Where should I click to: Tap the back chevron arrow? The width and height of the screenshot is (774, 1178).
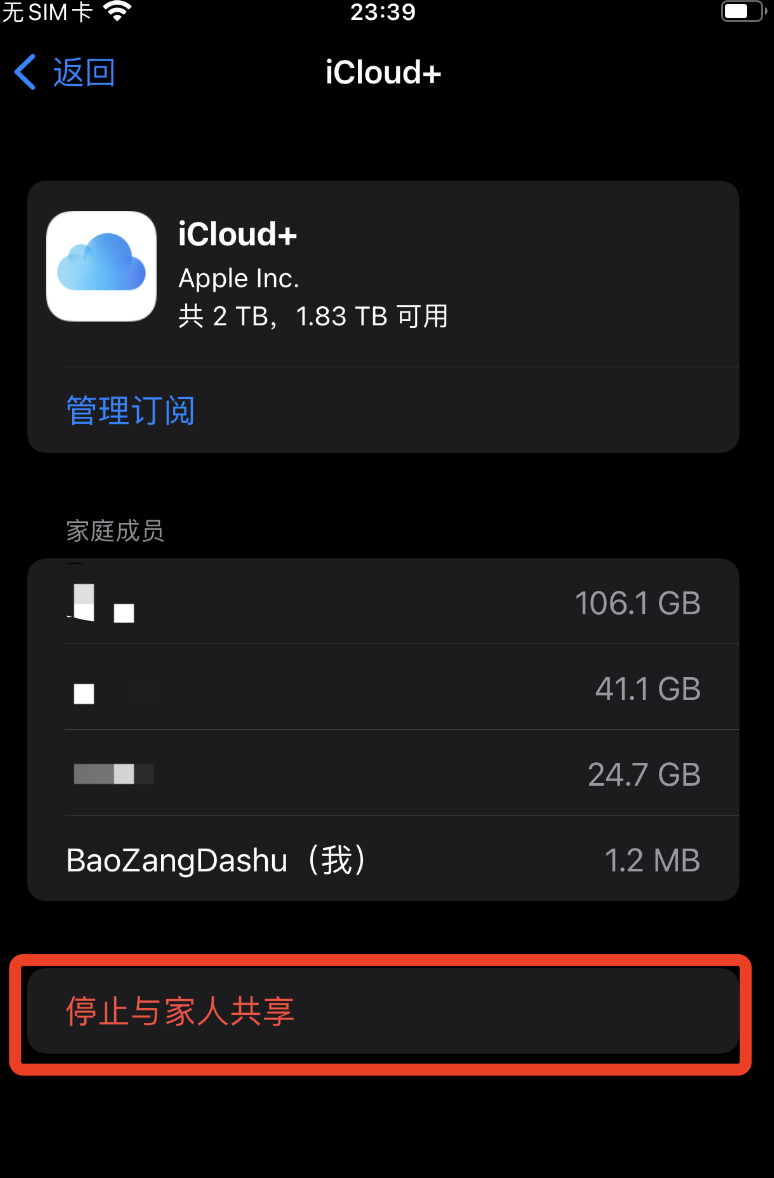[26, 73]
